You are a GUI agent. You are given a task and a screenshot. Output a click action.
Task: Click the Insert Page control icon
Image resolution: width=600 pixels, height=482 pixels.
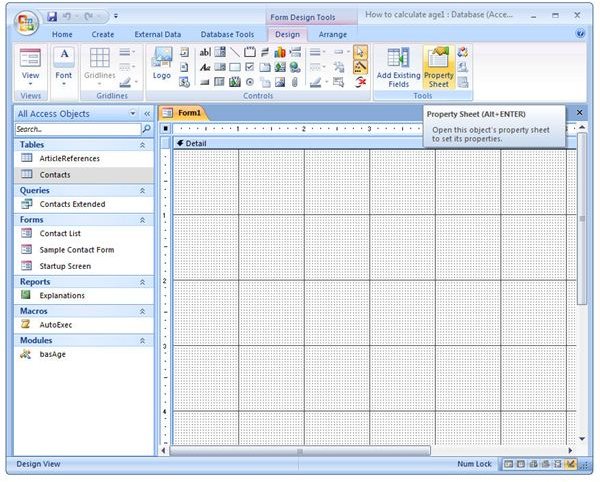[265, 82]
